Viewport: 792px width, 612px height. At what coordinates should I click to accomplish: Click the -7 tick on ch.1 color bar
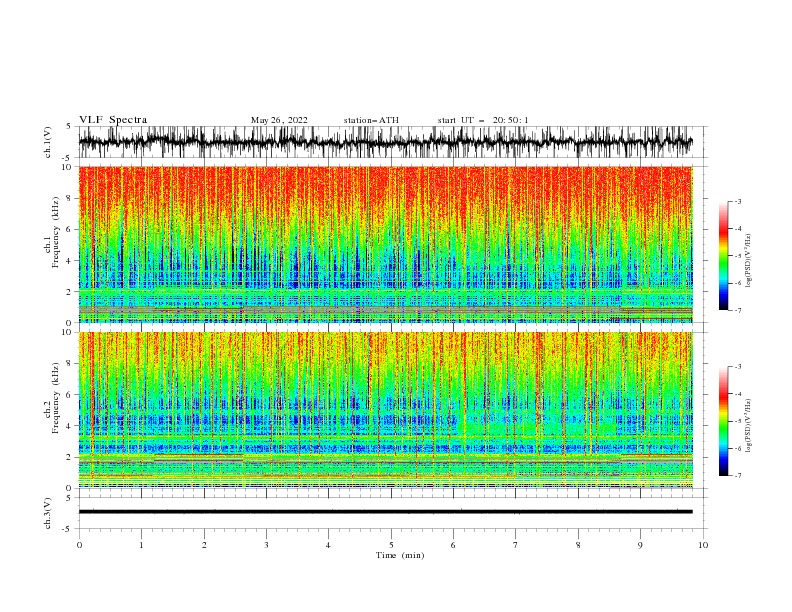click(x=738, y=310)
